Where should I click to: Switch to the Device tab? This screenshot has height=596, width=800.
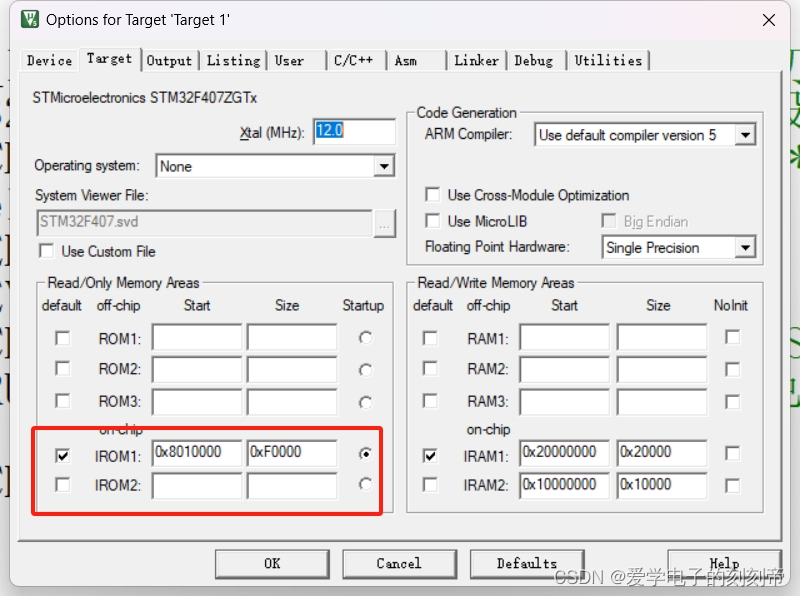49,61
